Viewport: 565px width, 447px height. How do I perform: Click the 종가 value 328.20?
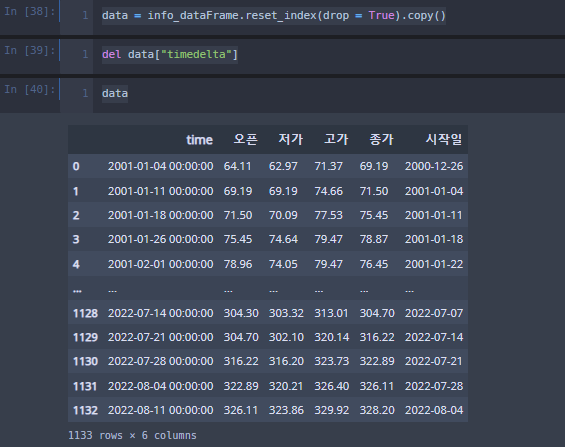point(377,410)
